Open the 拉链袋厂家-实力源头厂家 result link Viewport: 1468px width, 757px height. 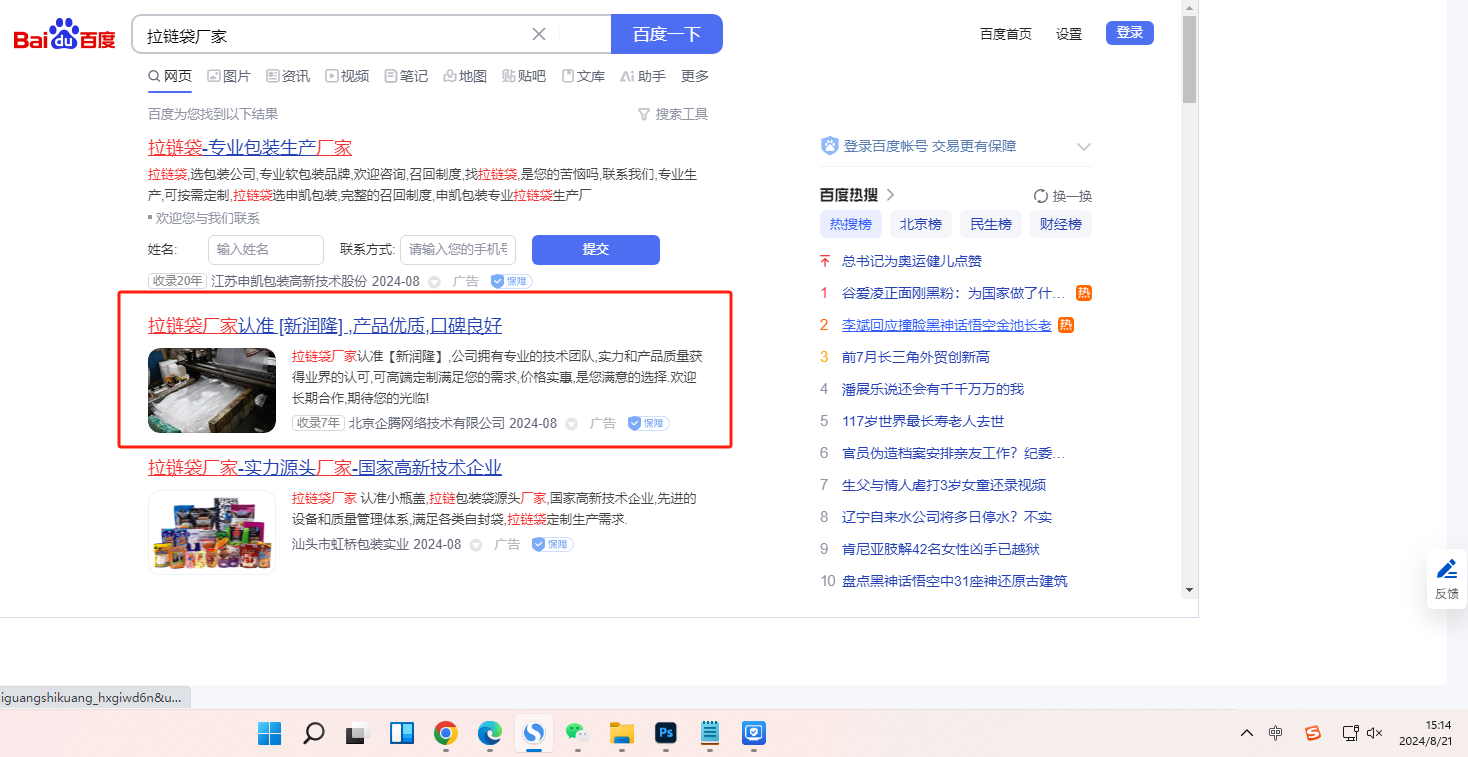(x=324, y=467)
